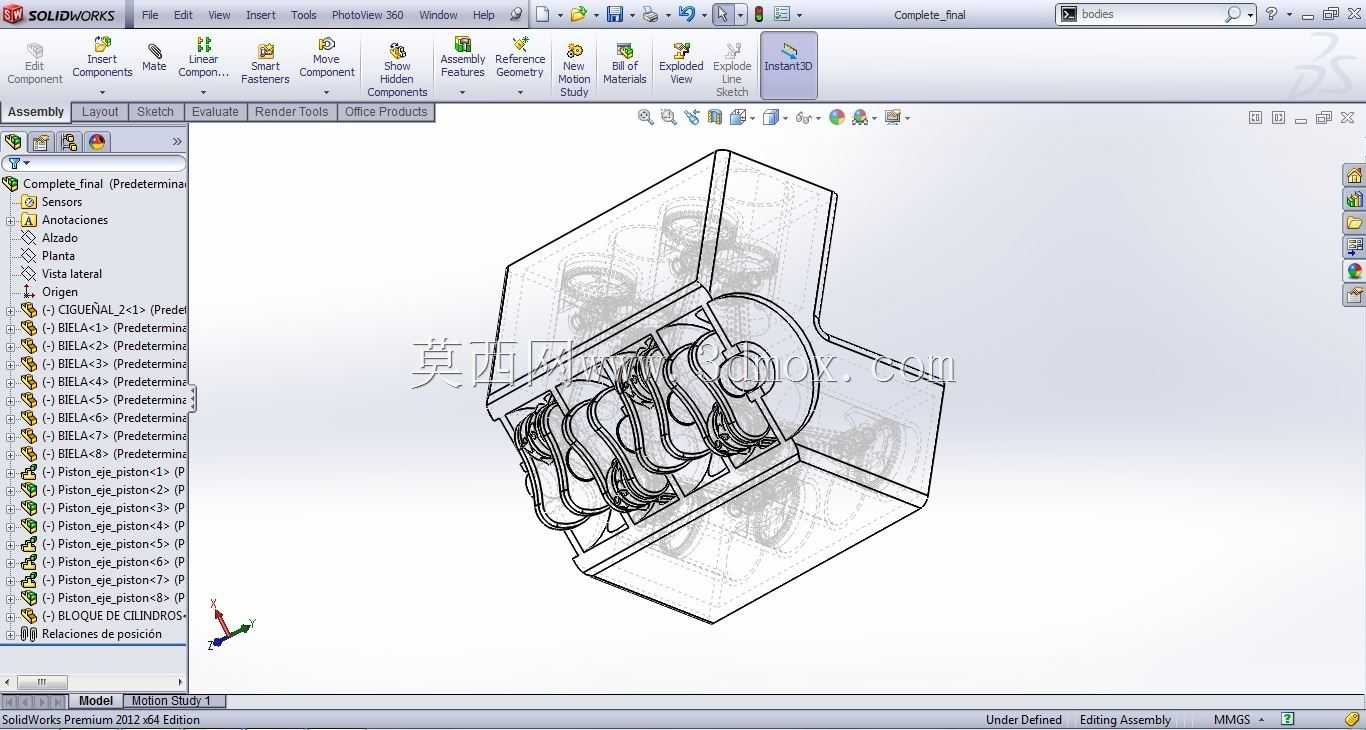Viewport: 1366px width, 730px height.
Task: Expand the Insert Components dropdown arrow
Action: (x=102, y=92)
